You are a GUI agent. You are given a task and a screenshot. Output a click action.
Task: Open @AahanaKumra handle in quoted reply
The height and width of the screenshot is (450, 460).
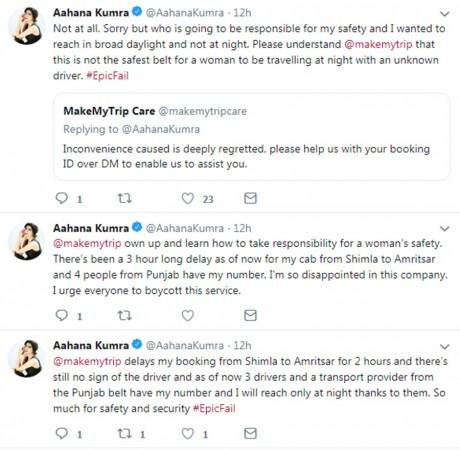tap(161, 129)
